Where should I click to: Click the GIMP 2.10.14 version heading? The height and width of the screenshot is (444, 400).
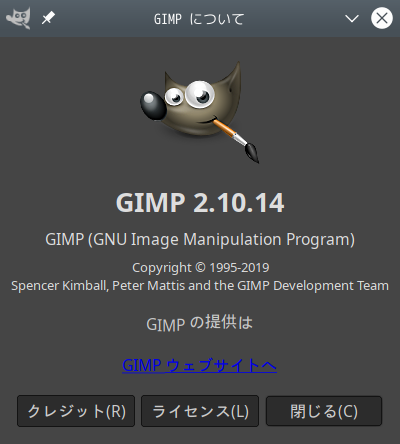[200, 203]
